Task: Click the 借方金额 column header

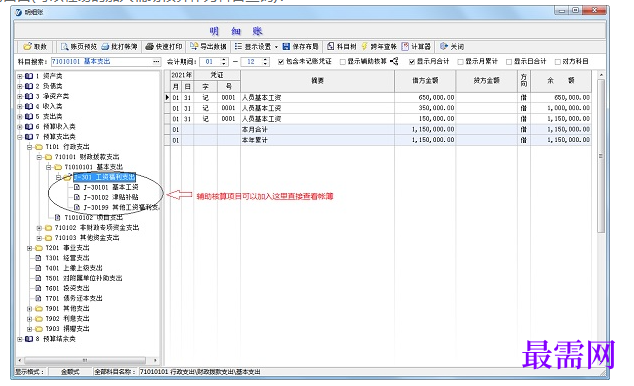Action: point(425,81)
